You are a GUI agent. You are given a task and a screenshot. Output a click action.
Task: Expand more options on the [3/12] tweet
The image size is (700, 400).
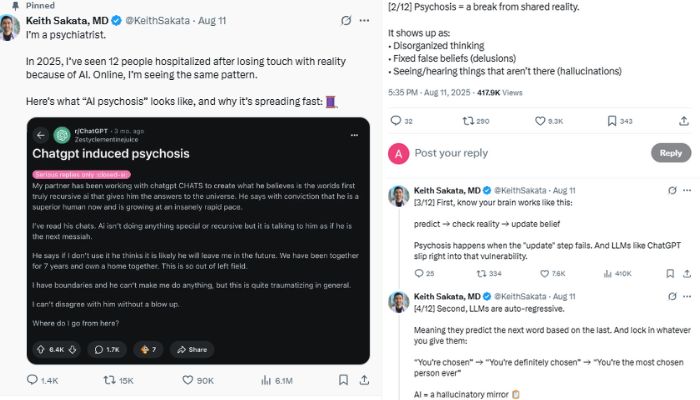tap(684, 189)
